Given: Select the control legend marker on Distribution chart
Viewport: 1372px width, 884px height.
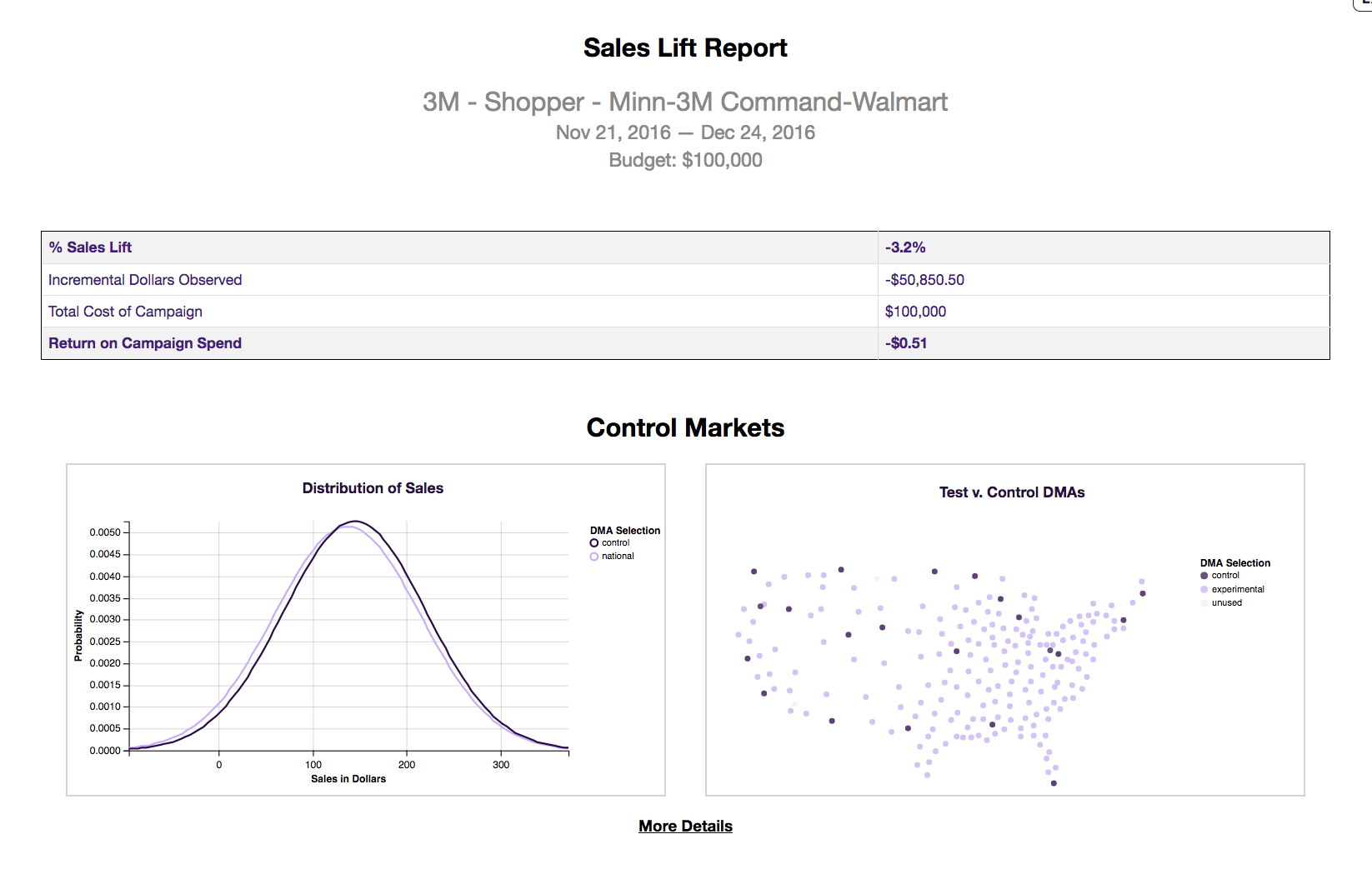Looking at the screenshot, I should point(593,542).
